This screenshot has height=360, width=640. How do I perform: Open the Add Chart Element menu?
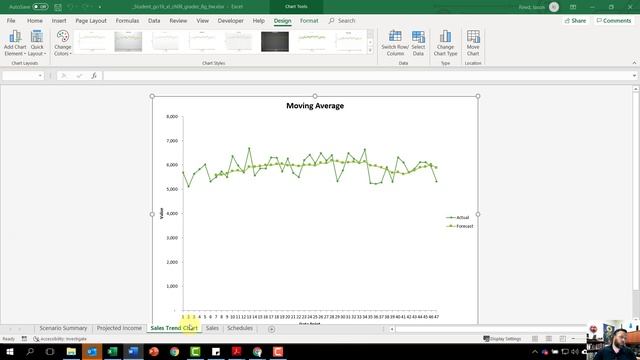pyautogui.click(x=15, y=43)
